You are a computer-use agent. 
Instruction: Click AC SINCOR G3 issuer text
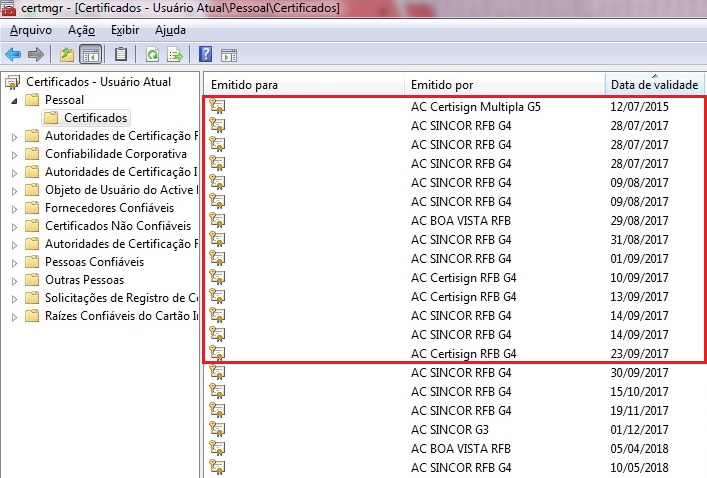click(x=450, y=429)
